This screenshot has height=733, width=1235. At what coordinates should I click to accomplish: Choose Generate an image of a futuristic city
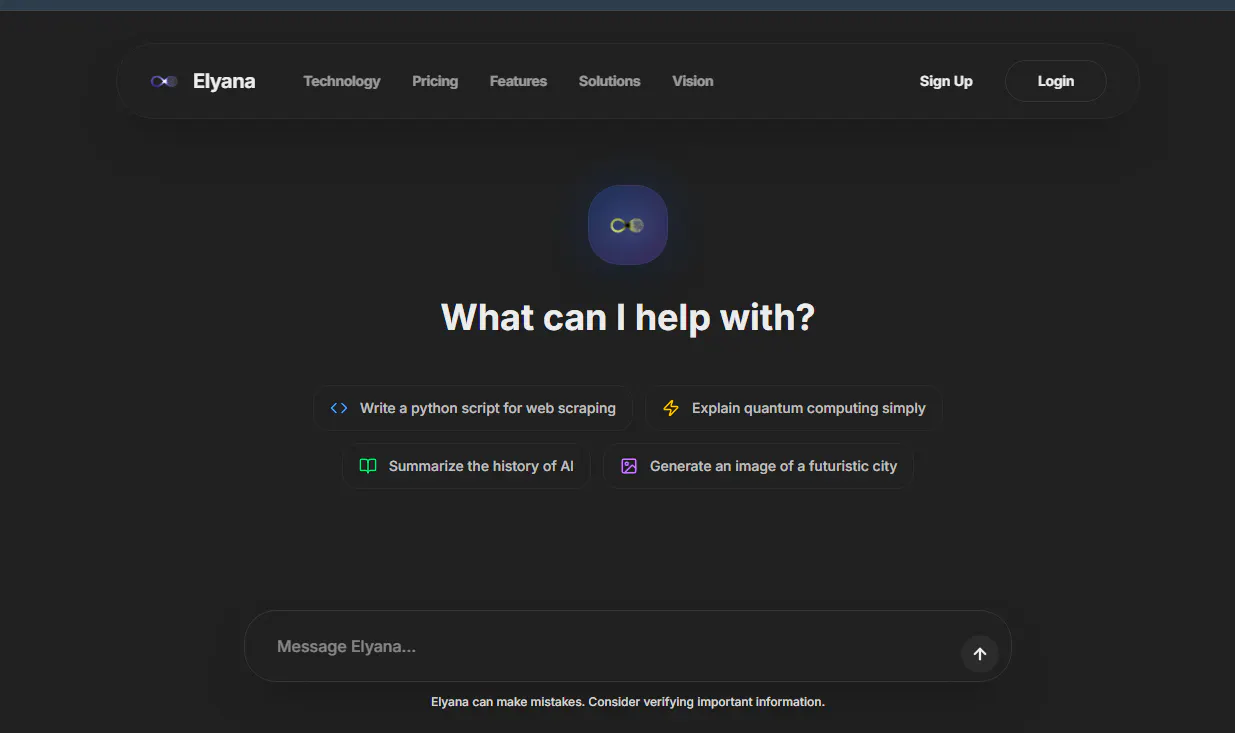[758, 466]
